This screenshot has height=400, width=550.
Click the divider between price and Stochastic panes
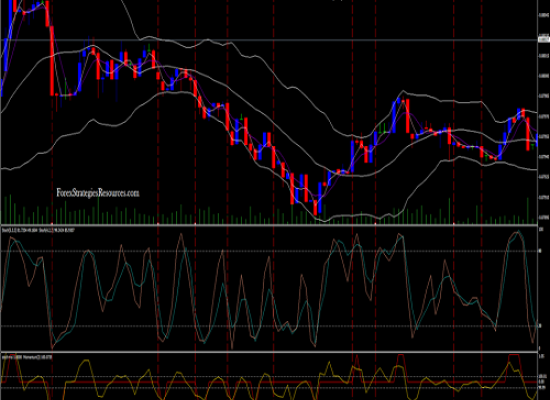coord(269,225)
